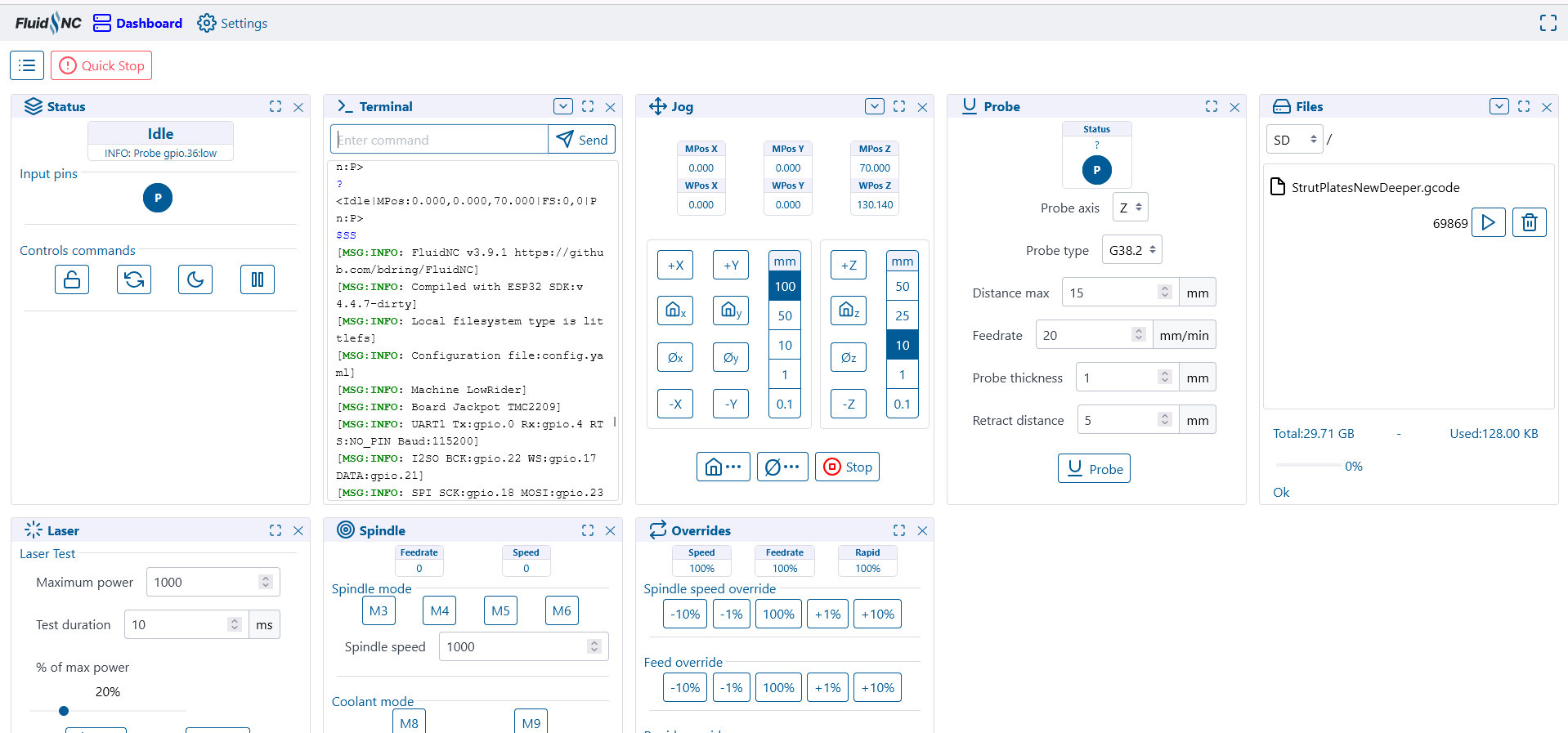This screenshot has width=1568, height=733.
Task: Click the sleep moon icon button
Action: [x=195, y=279]
